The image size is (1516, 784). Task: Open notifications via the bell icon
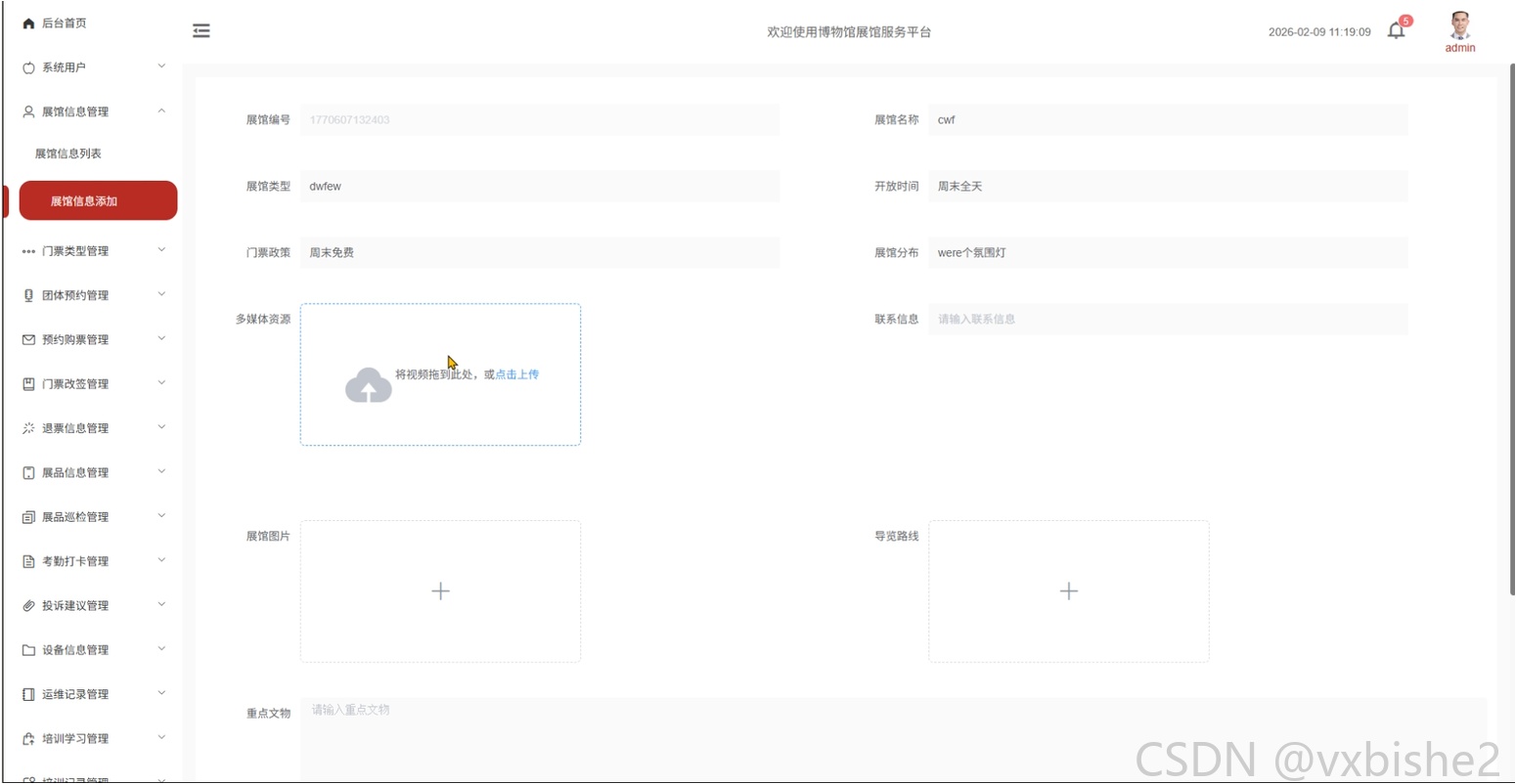(x=1396, y=31)
